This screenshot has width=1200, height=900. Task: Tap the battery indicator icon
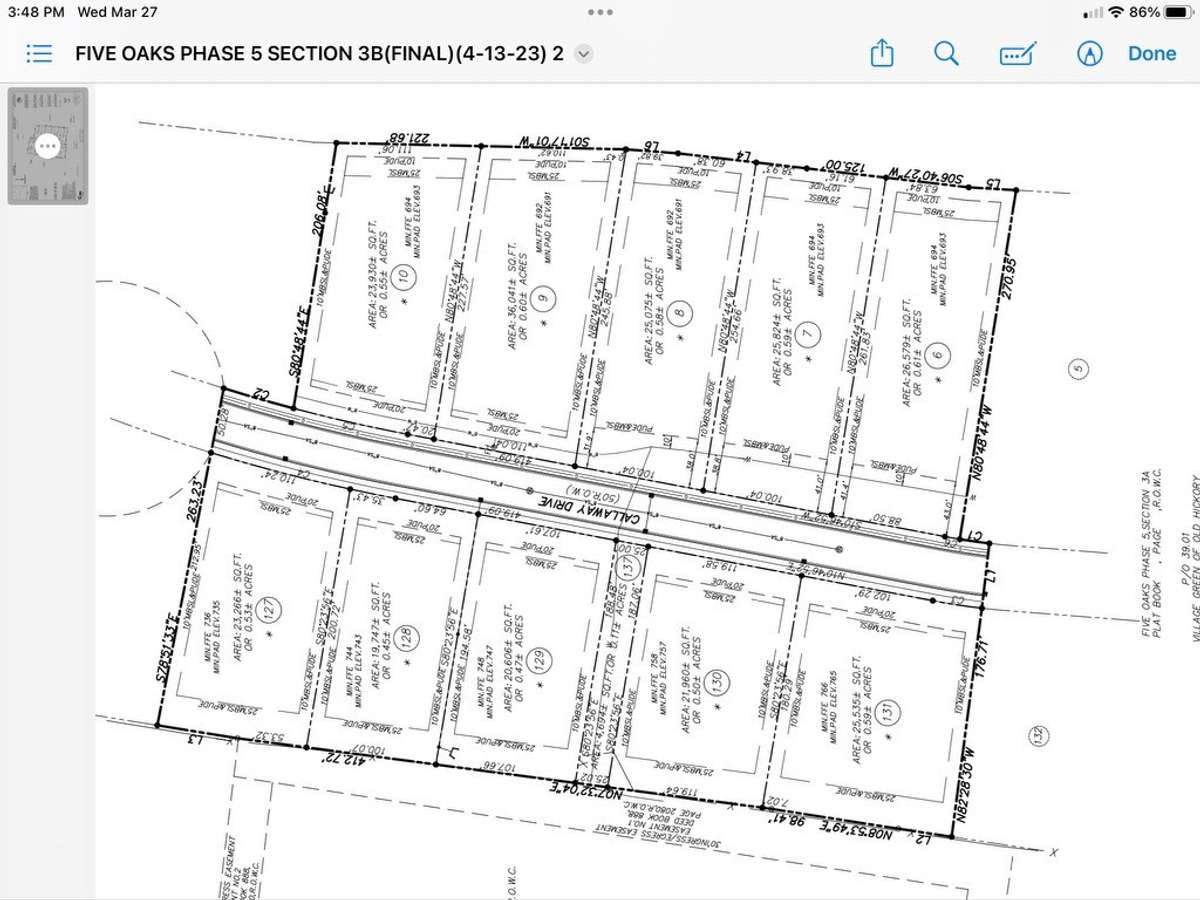coord(1177,12)
